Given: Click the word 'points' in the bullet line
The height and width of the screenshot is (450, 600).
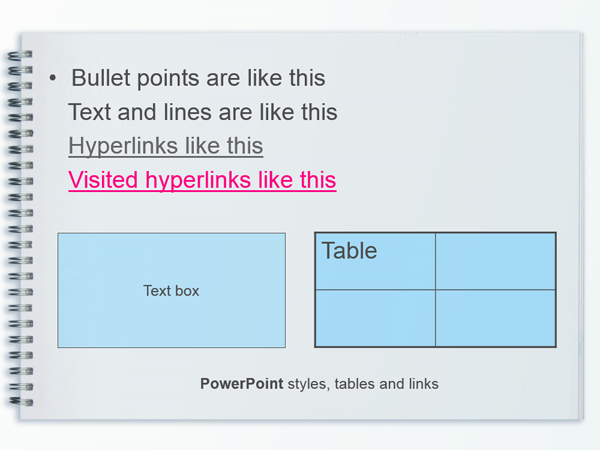Looking at the screenshot, I should (x=168, y=79).
